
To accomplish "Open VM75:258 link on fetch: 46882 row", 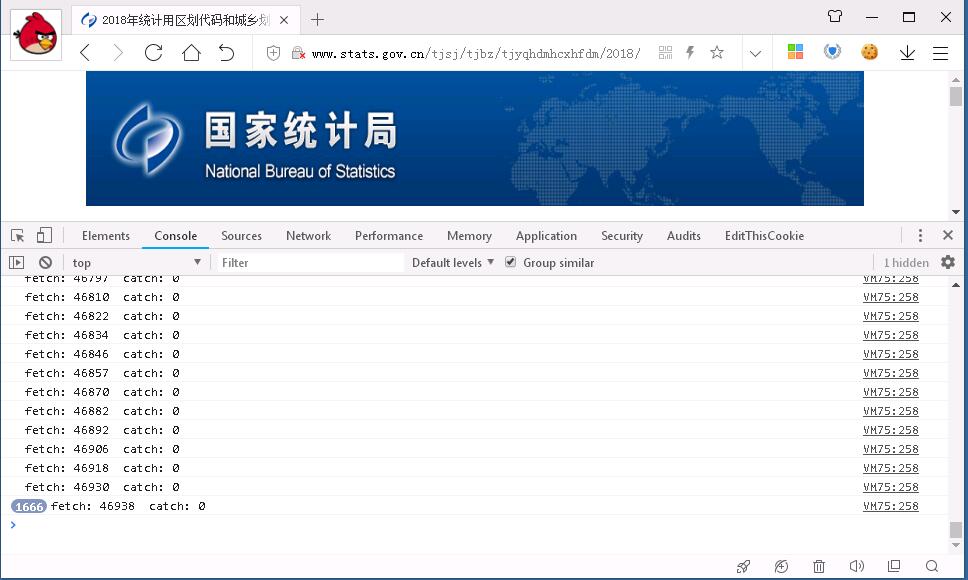I will coord(891,411).
